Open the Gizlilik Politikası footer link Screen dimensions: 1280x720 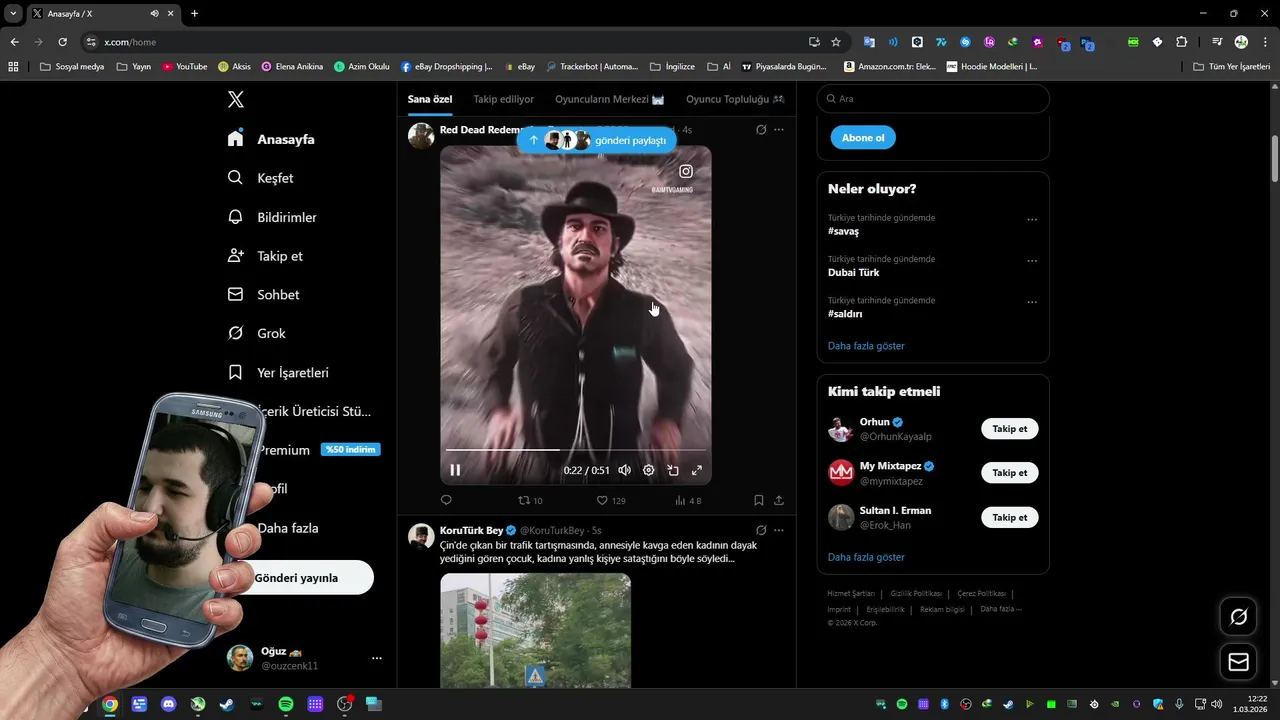pos(916,594)
